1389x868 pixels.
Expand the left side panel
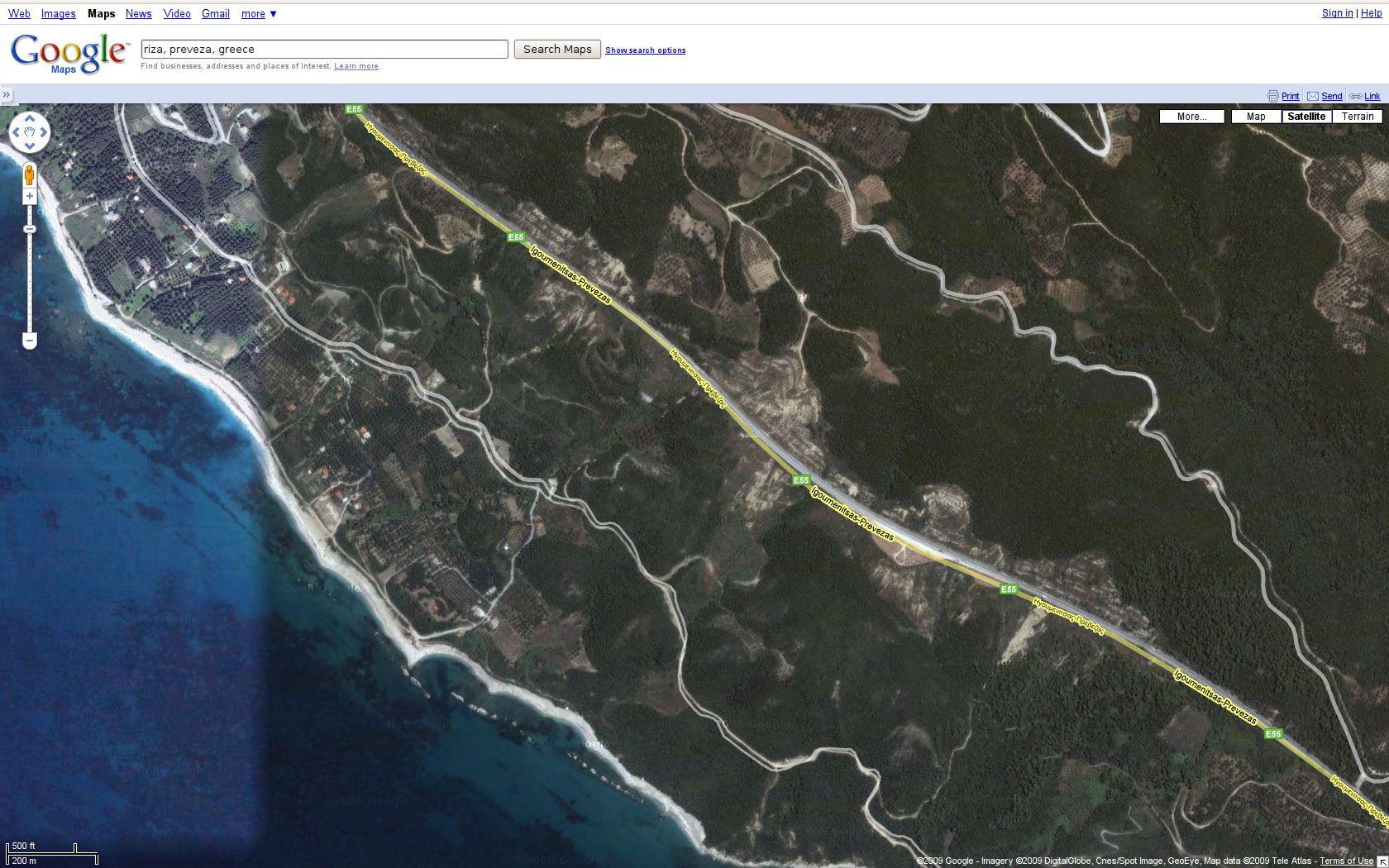[x=7, y=95]
